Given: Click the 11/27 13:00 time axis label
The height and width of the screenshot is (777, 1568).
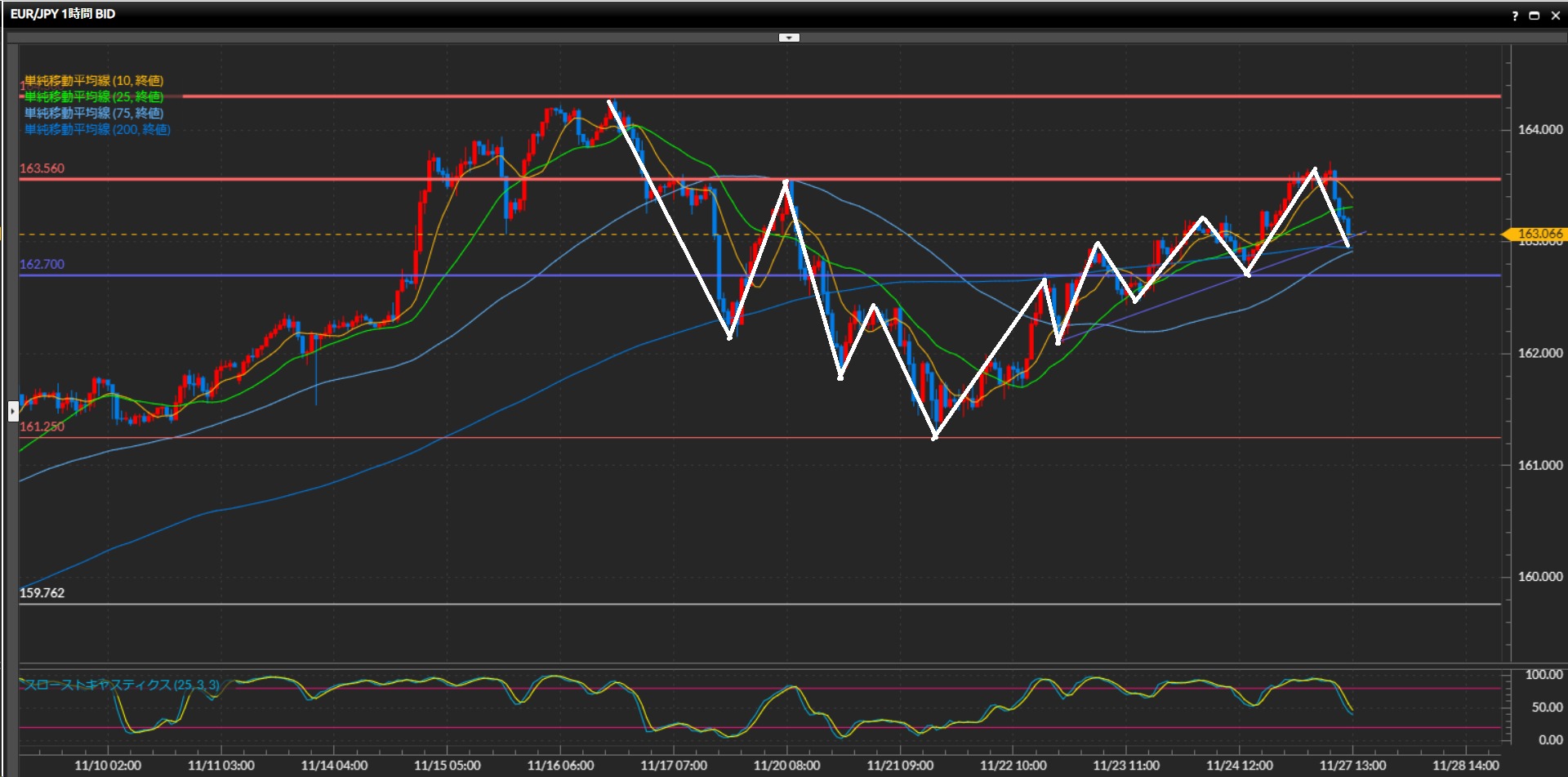Looking at the screenshot, I should point(1352,766).
